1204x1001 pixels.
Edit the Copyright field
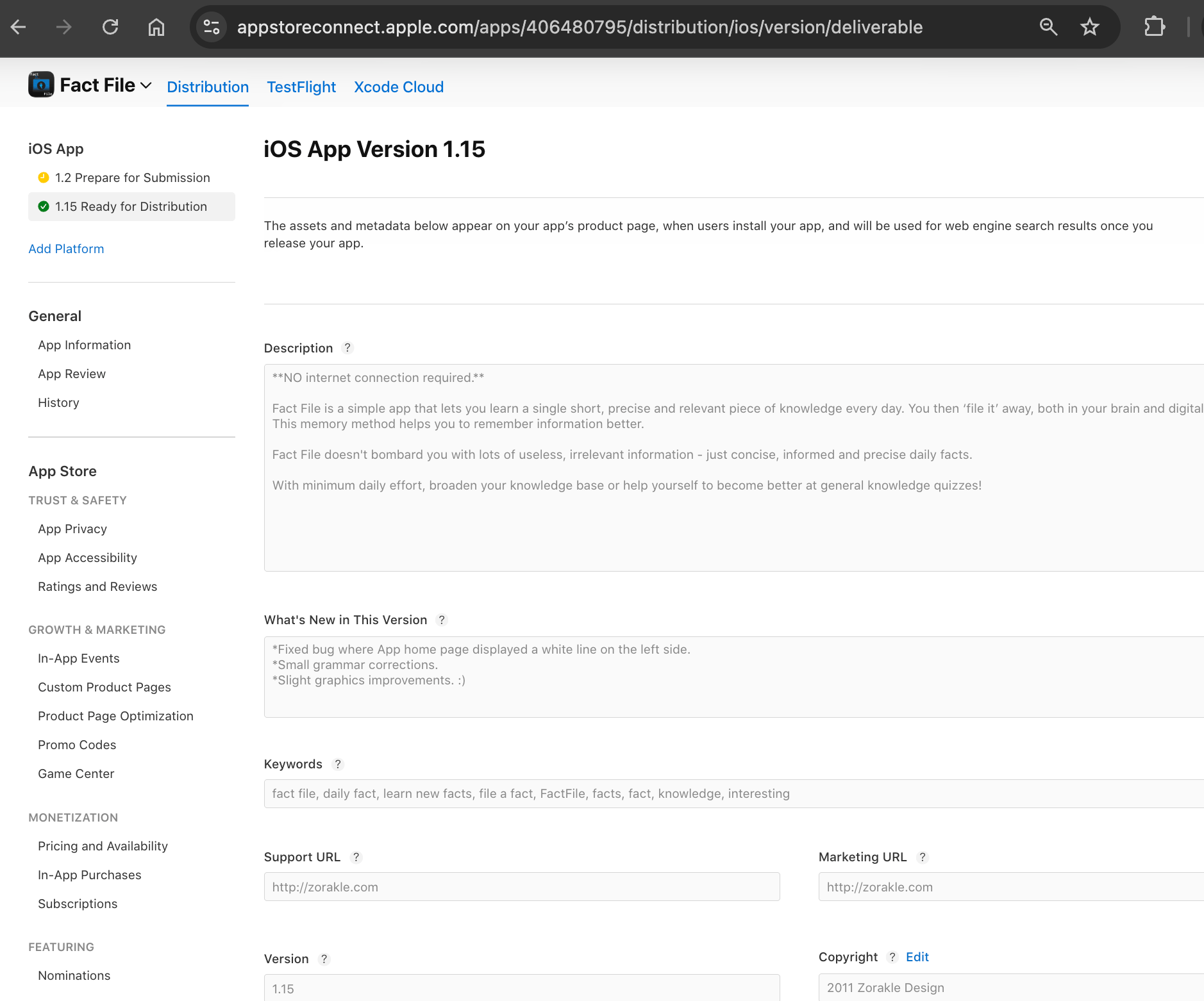[x=917, y=957]
